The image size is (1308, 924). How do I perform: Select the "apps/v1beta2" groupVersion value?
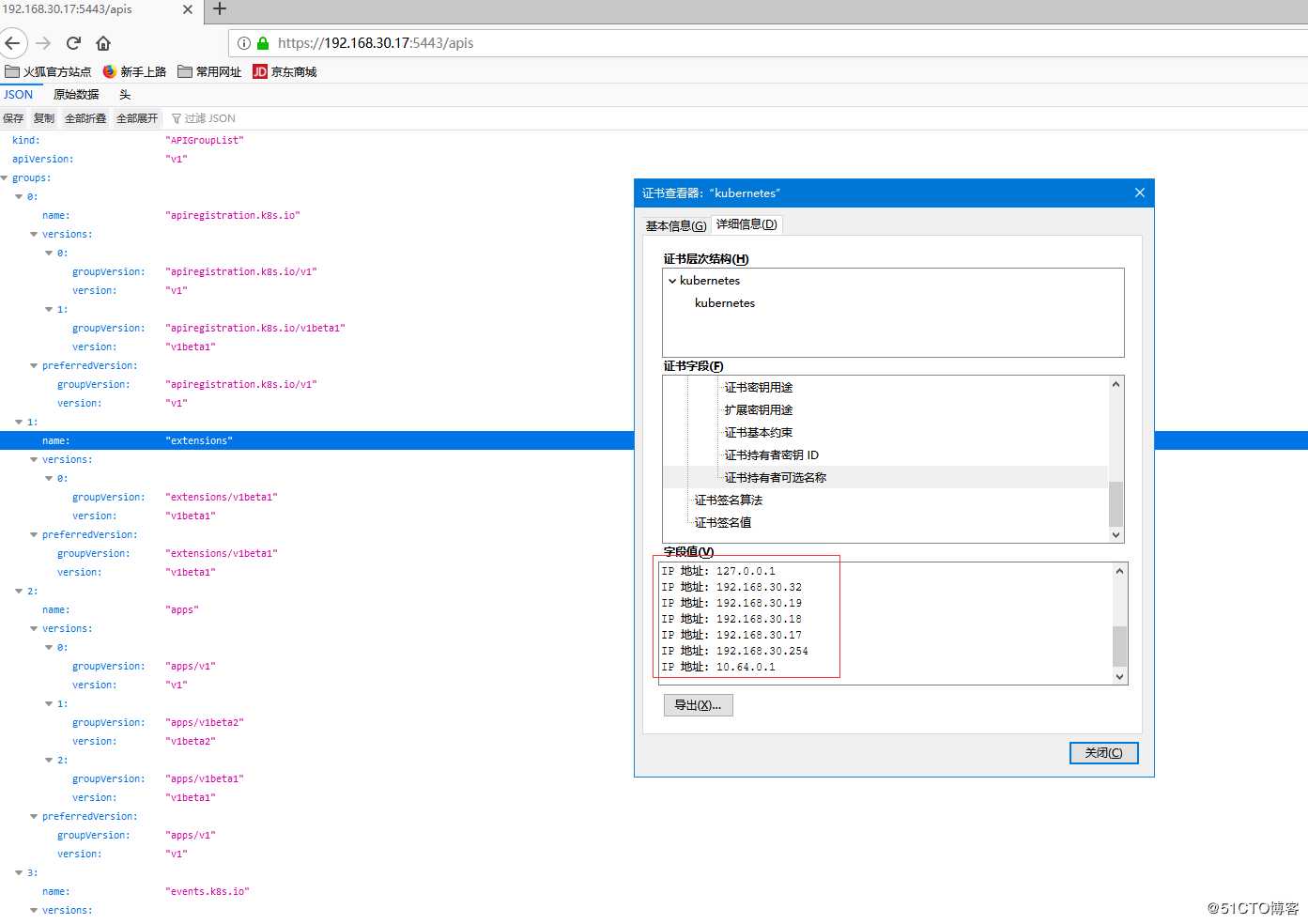tap(205, 722)
